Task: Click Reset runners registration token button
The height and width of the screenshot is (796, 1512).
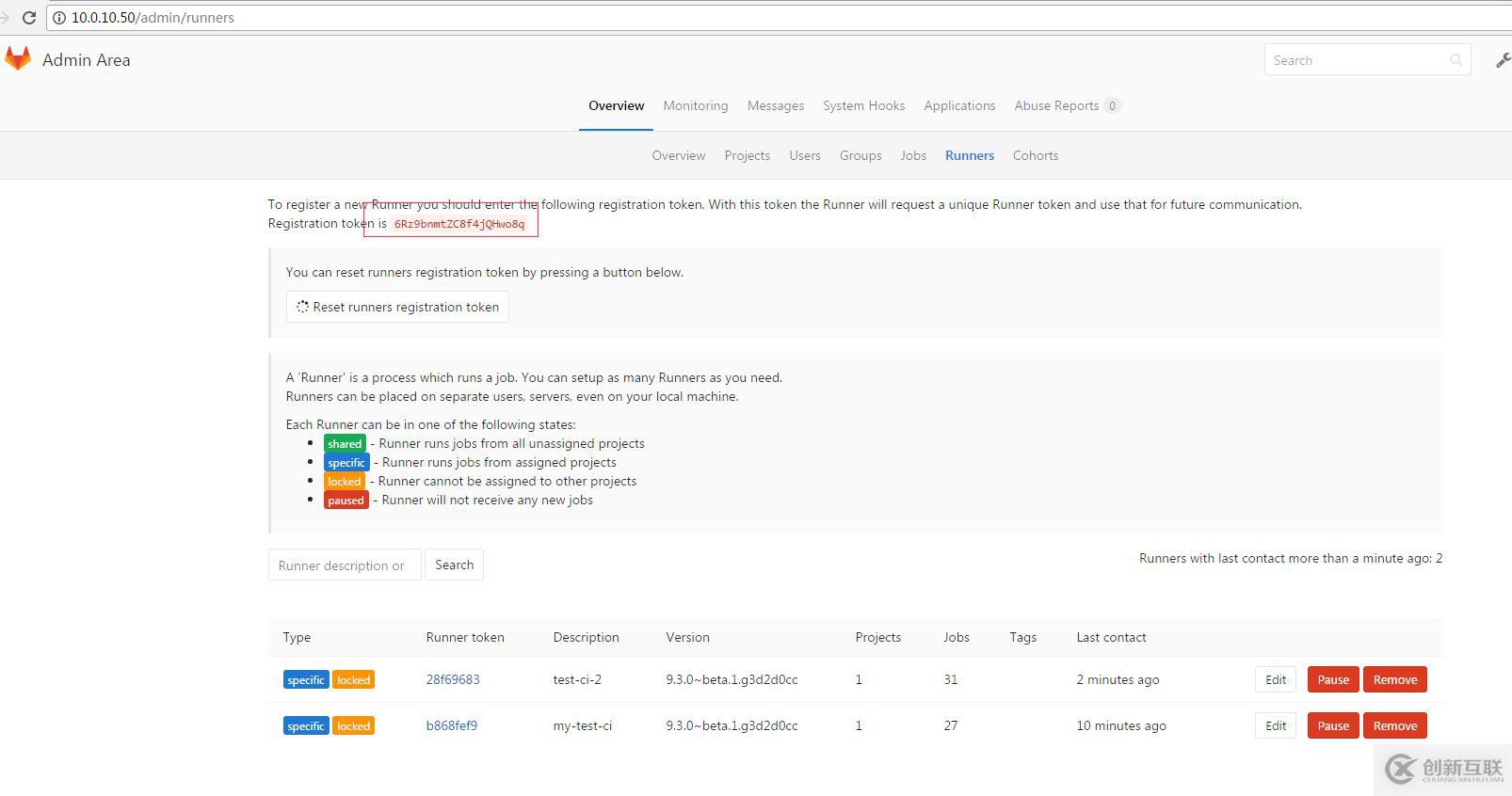Action: point(397,307)
